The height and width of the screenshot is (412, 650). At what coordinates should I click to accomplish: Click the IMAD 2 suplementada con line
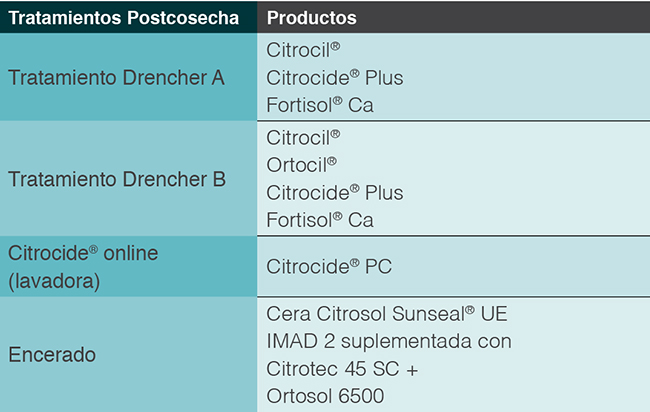click(389, 341)
